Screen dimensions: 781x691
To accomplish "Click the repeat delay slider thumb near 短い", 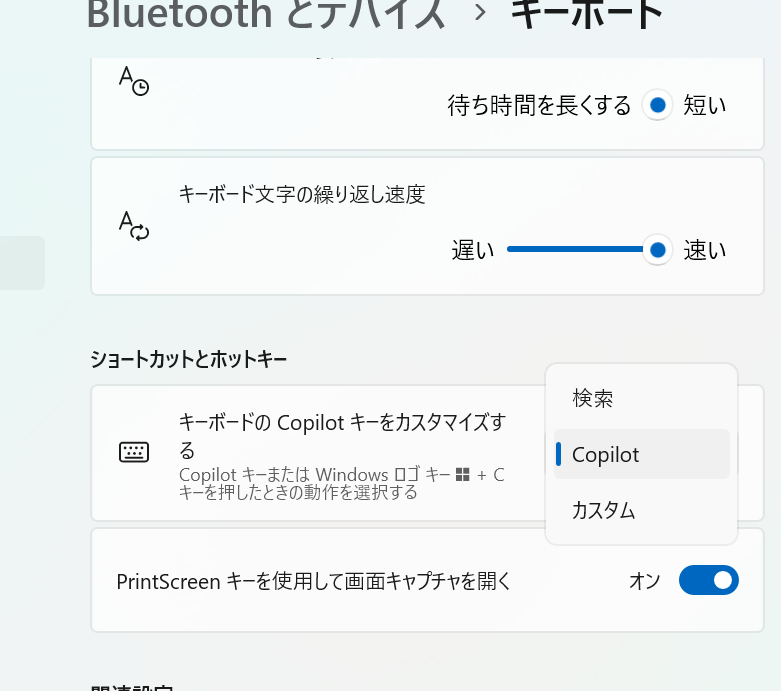I will point(657,104).
